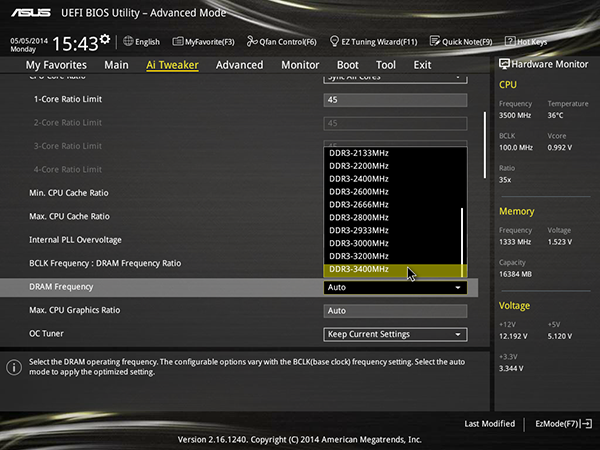This screenshot has width=600, height=450.
Task: Click the Max. CPU Graphics Ratio field
Action: [x=395, y=311]
